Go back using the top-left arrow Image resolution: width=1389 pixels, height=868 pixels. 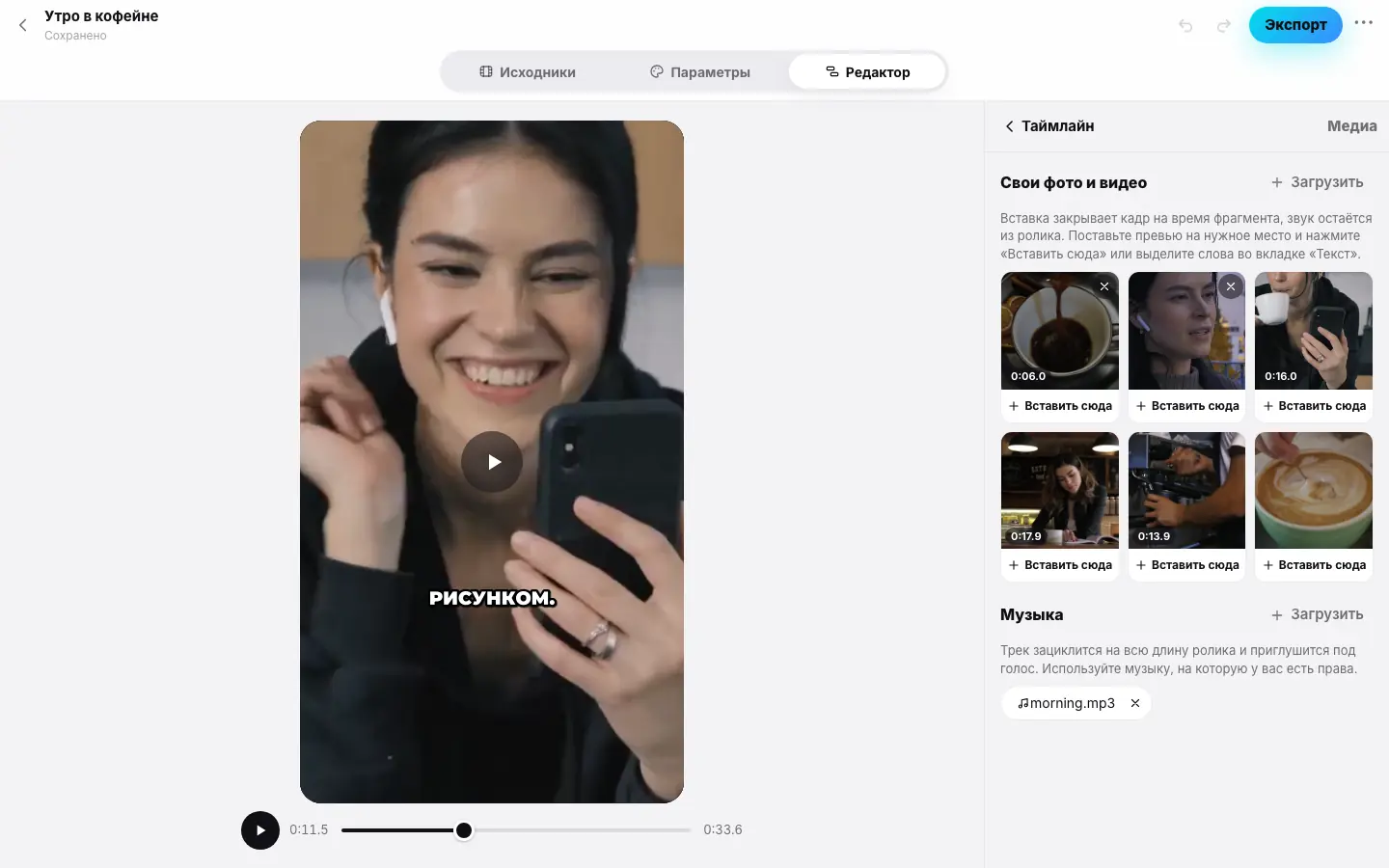[x=23, y=25]
